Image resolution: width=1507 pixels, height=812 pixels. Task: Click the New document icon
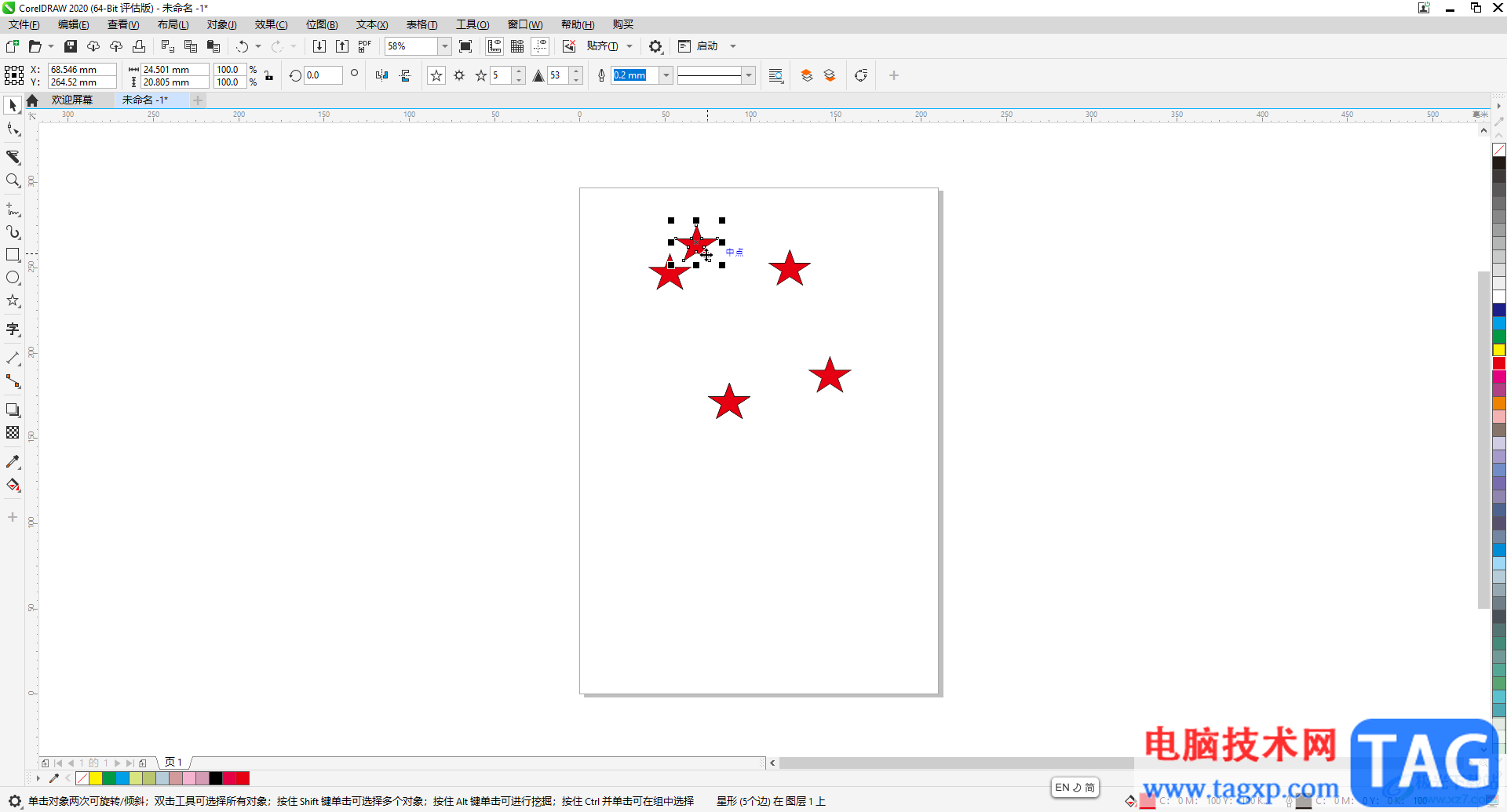pyautogui.click(x=13, y=46)
